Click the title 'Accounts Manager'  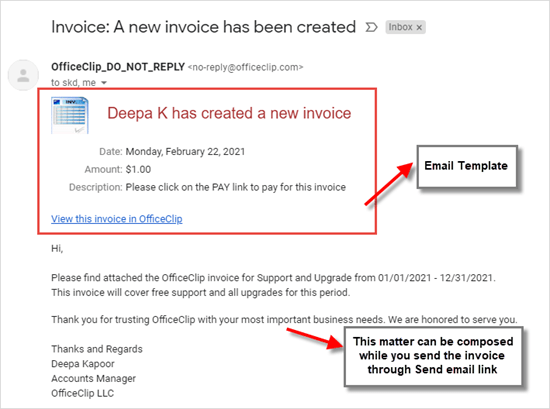tap(93, 378)
